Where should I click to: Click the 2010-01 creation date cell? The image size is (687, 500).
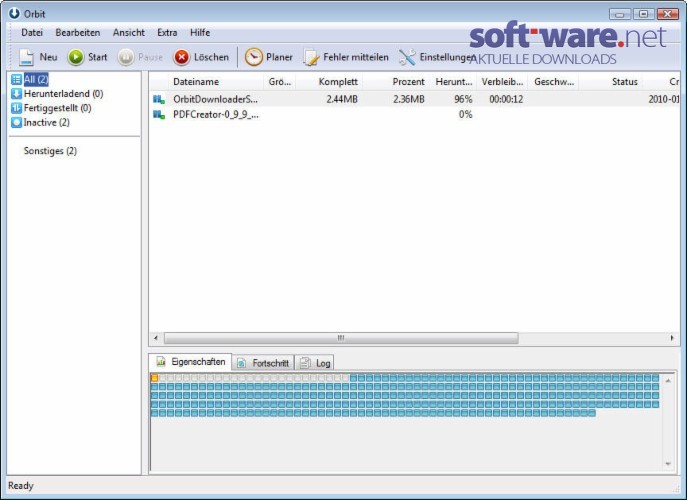pyautogui.click(x=664, y=99)
